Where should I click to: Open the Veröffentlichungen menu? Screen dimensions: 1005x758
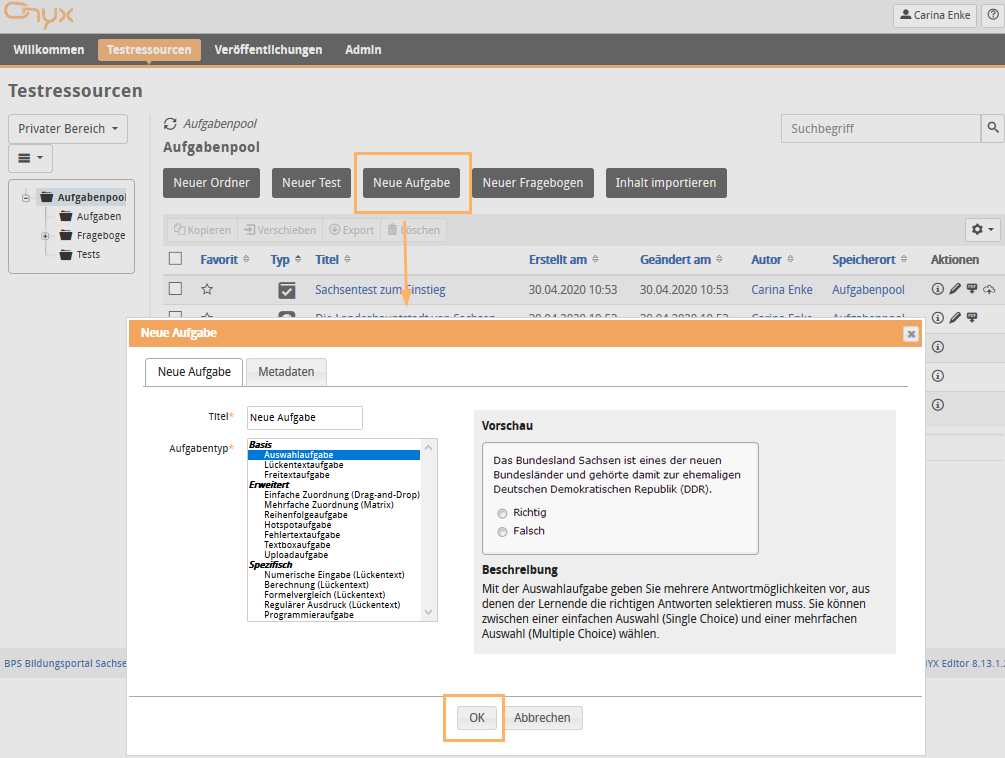[x=268, y=50]
